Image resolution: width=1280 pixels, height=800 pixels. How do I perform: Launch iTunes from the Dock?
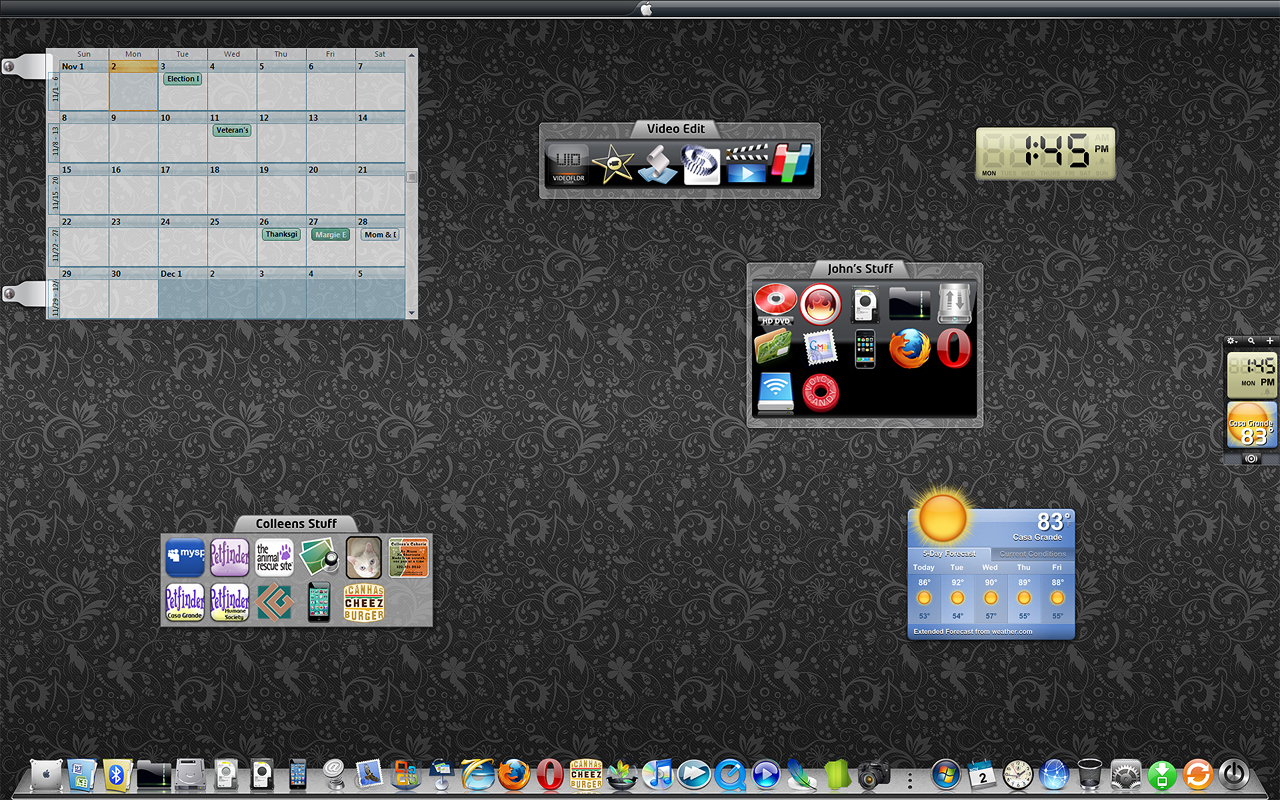coord(657,775)
